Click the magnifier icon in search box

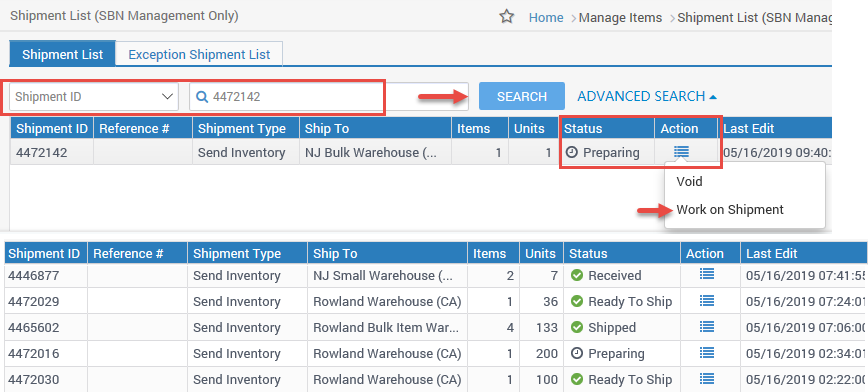[x=203, y=97]
